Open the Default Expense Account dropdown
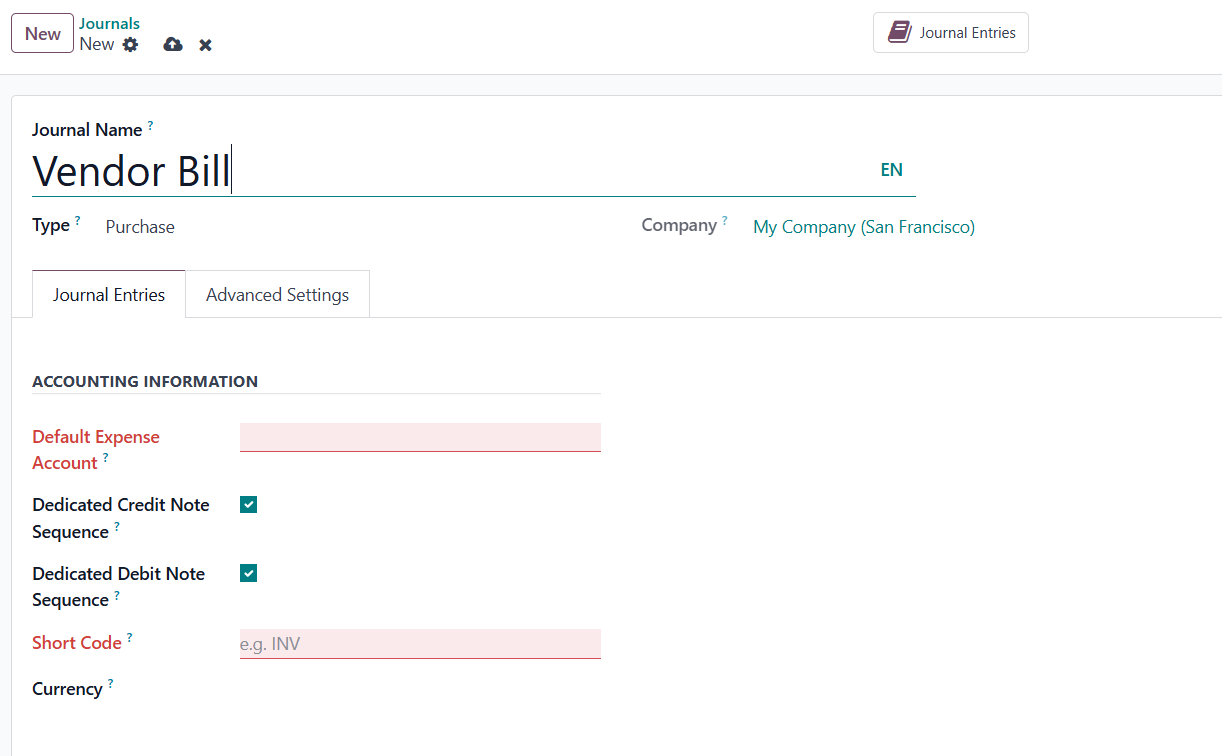Viewport: 1222px width, 756px height. [420, 438]
